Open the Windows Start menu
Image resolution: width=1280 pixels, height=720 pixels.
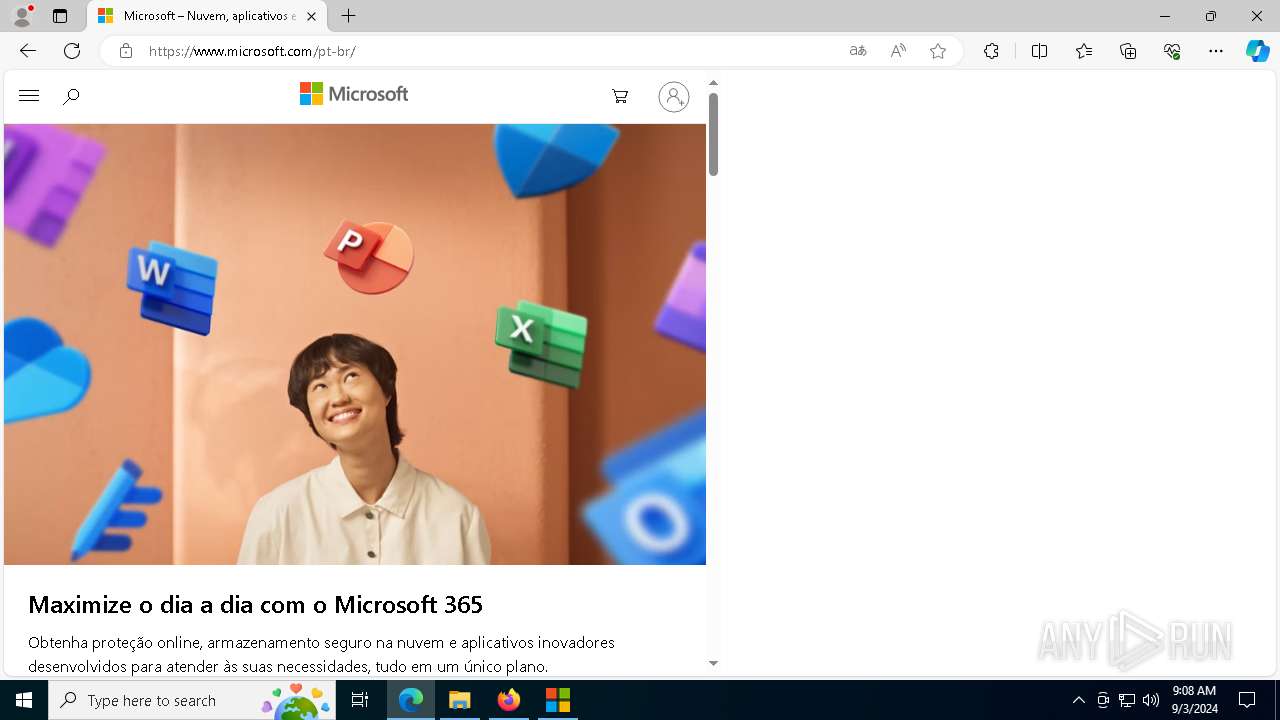tap(24, 700)
